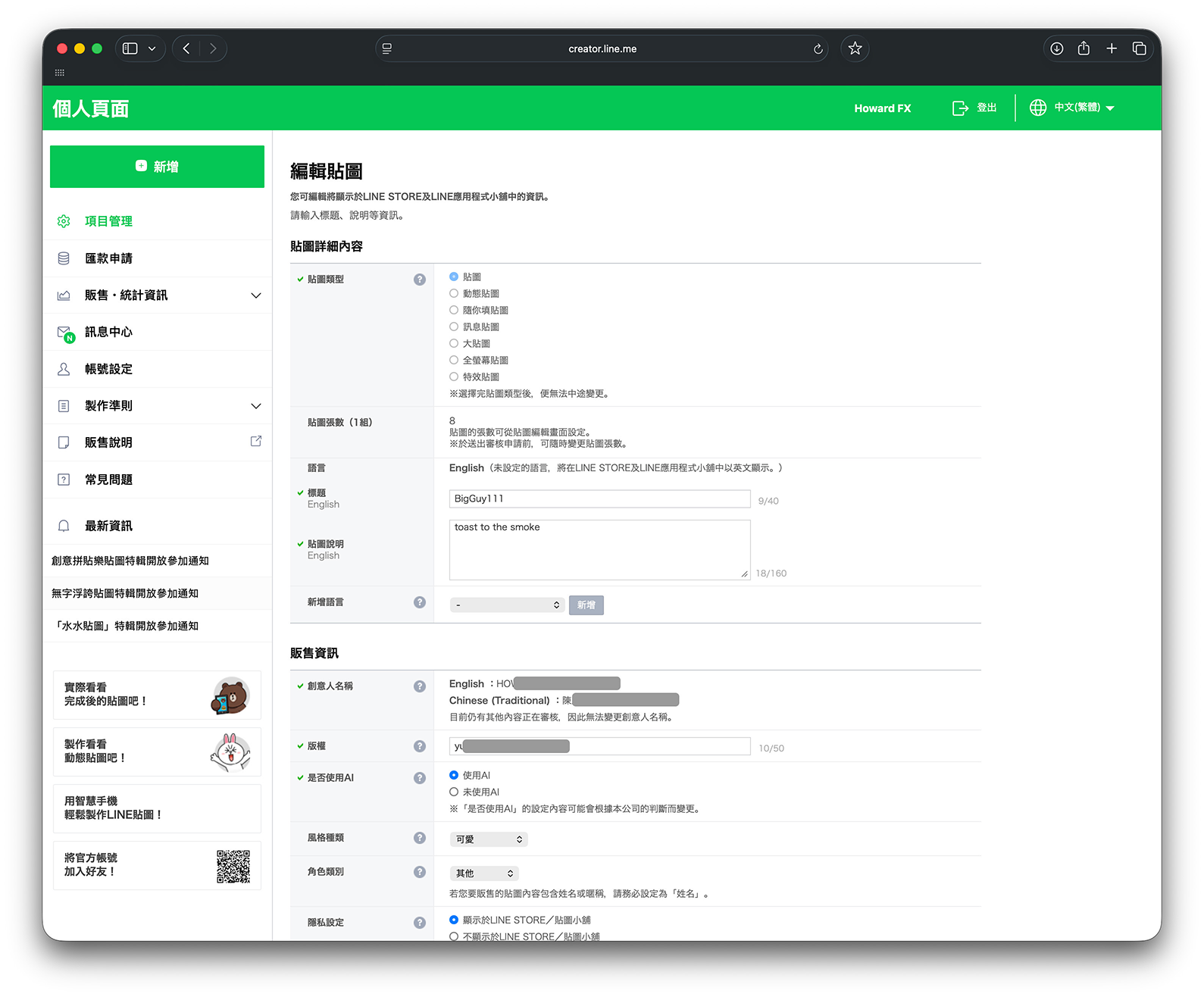Viewport: 1204px width, 997px height.
Task: Click the creator.line.me address bar
Action: point(602,48)
